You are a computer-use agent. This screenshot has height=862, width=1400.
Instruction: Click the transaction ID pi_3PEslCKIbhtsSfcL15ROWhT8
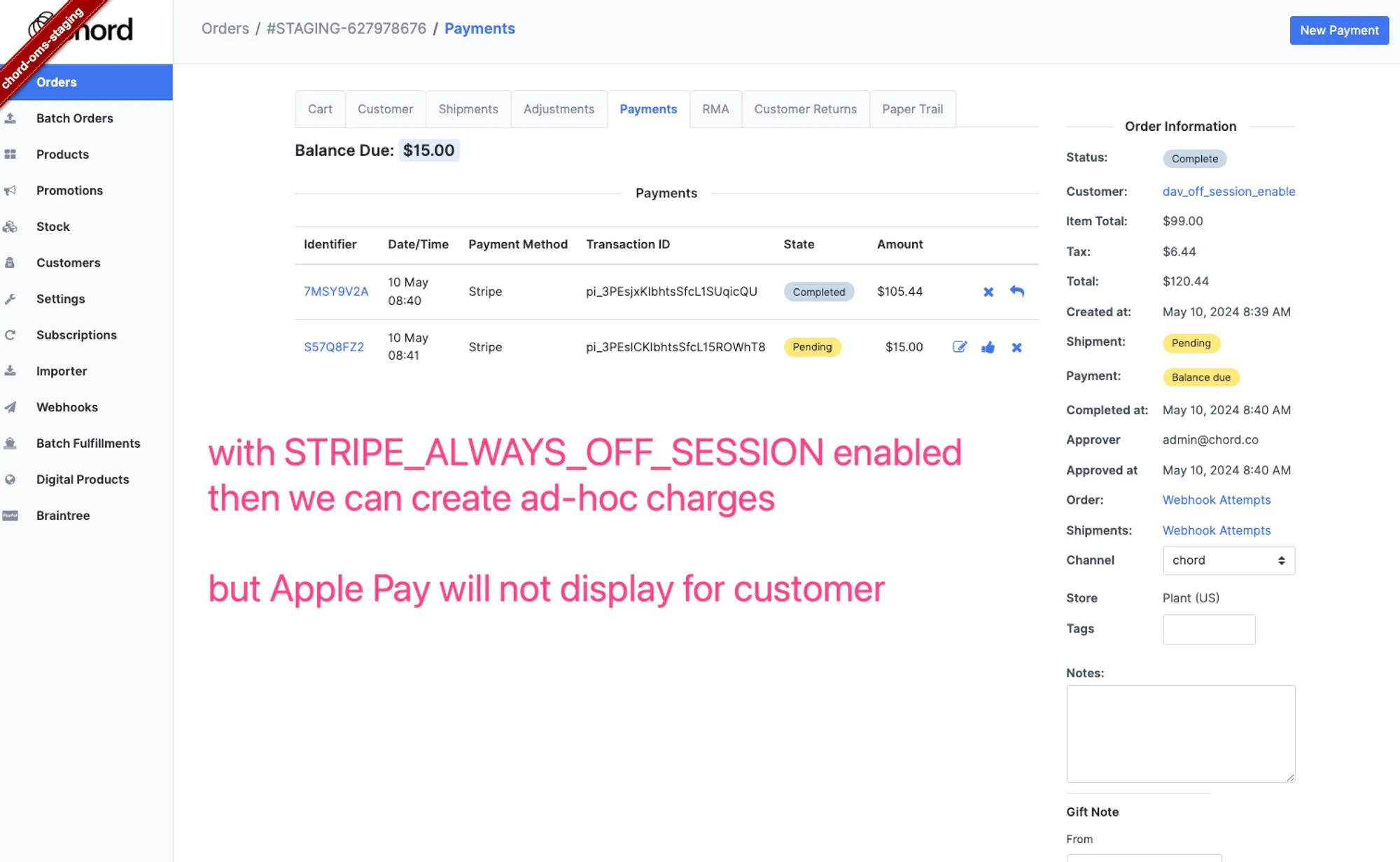675,347
